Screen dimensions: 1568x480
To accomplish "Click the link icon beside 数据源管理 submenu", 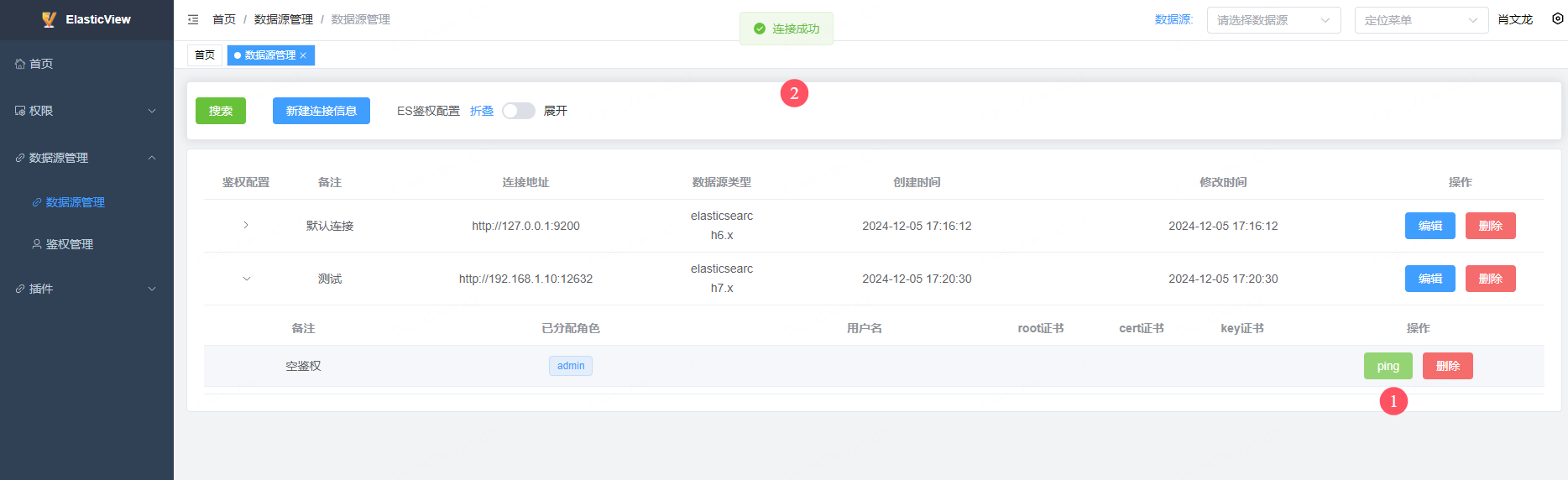I will pyautogui.click(x=37, y=202).
